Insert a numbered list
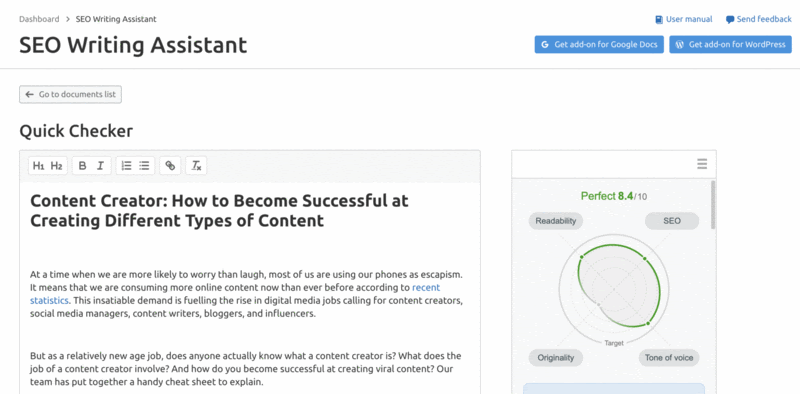The height and width of the screenshot is (394, 800). coord(127,166)
